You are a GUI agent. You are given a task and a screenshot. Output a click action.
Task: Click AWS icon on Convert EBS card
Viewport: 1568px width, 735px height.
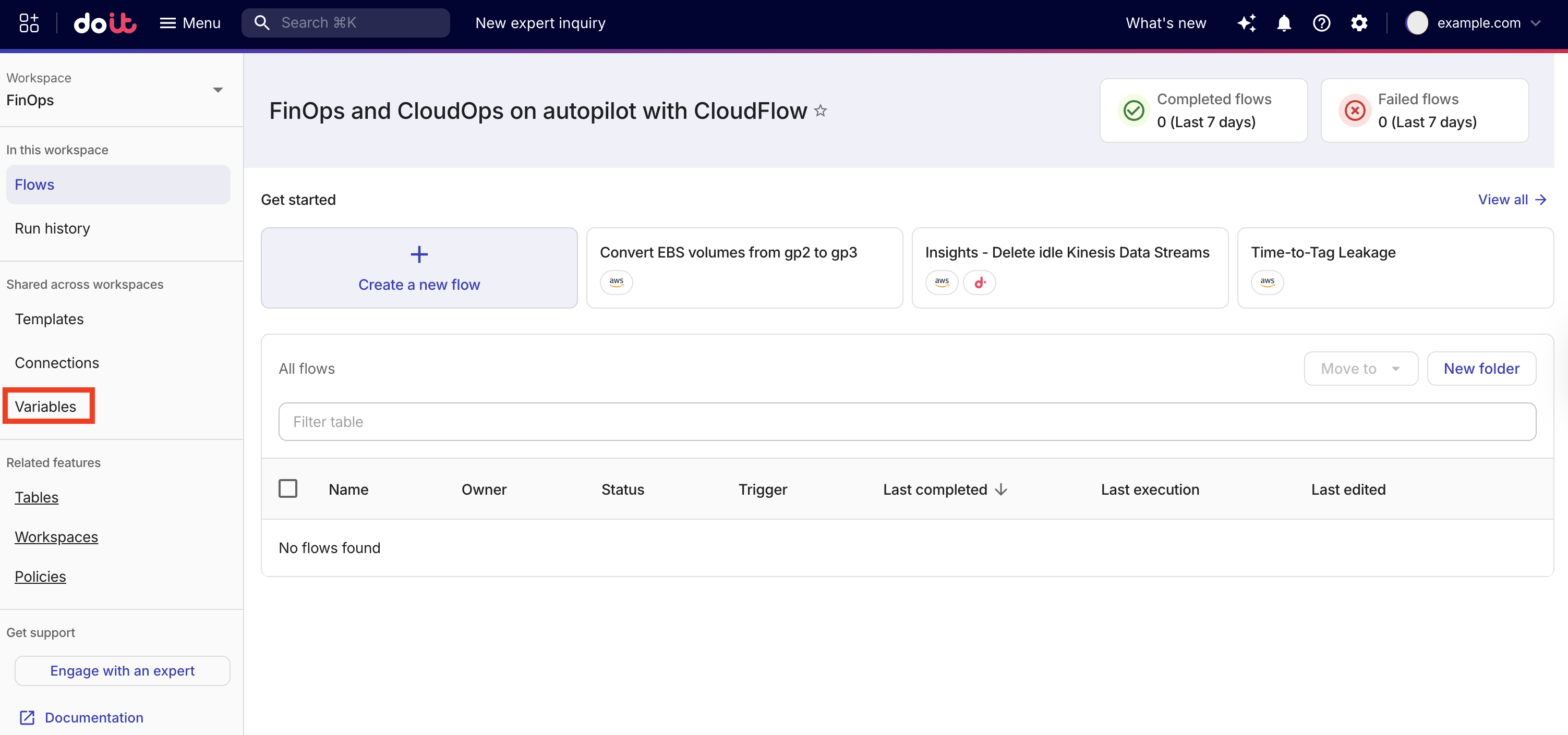[616, 283]
